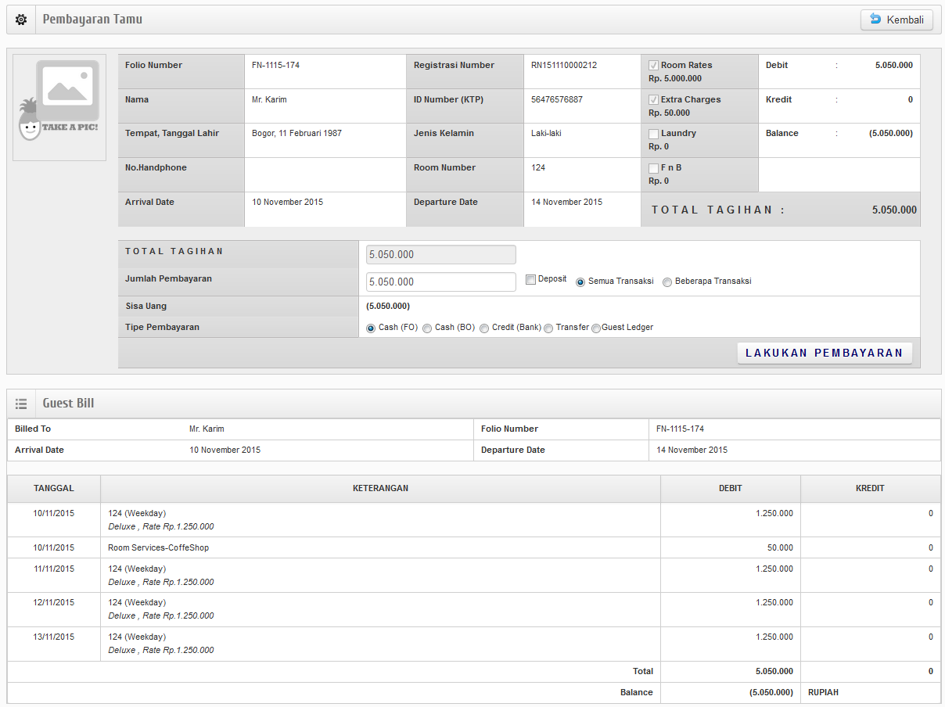The height and width of the screenshot is (707, 945).
Task: Click the gear icon beside Pembayaran Tamu
Action: [21, 20]
